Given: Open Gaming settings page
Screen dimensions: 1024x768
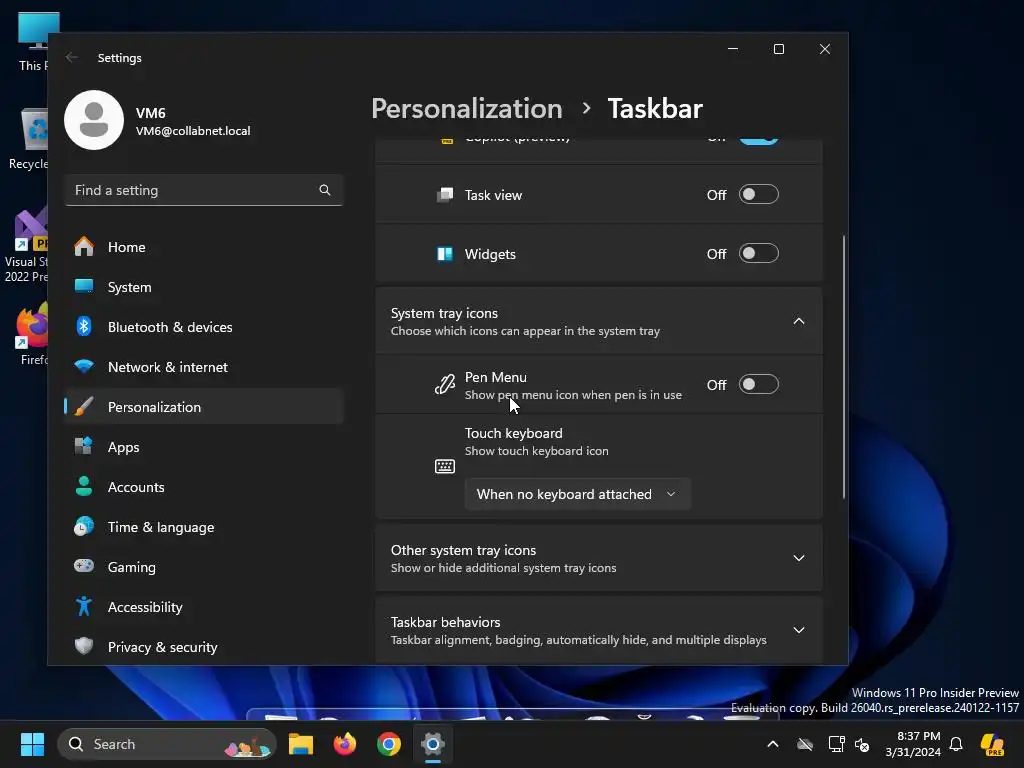Looking at the screenshot, I should pos(204,567).
